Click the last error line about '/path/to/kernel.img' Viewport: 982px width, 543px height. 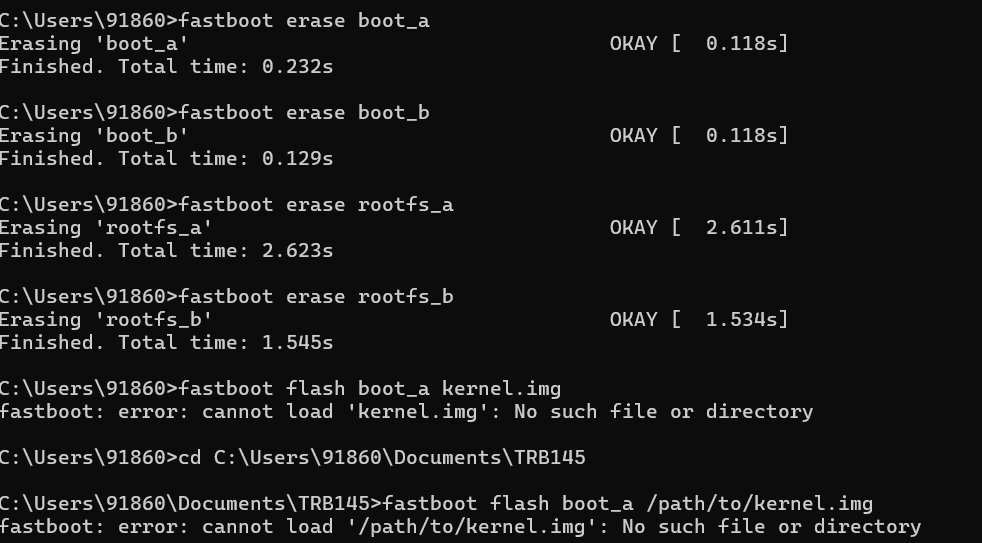(460, 527)
